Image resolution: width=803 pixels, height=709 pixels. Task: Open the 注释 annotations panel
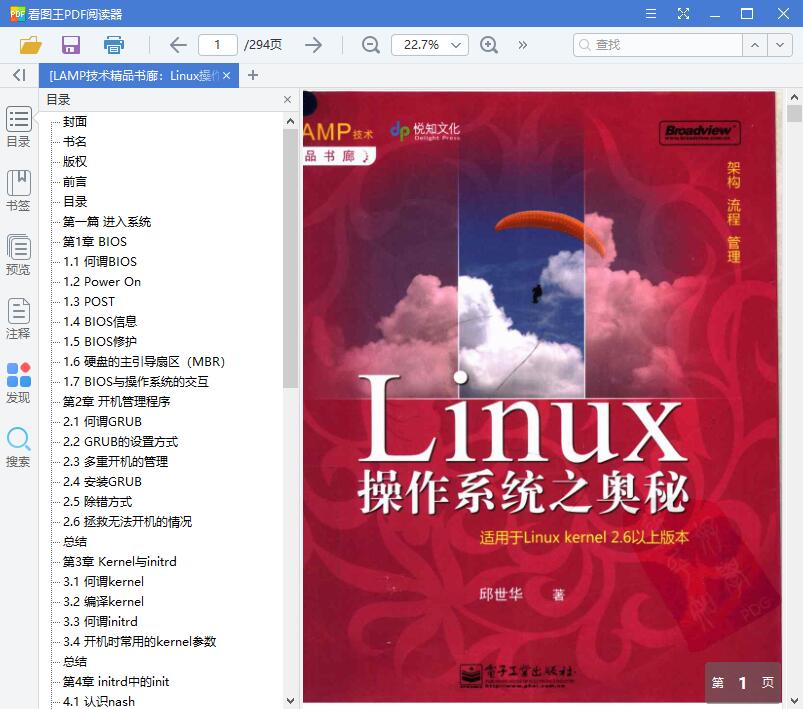pyautogui.click(x=18, y=319)
